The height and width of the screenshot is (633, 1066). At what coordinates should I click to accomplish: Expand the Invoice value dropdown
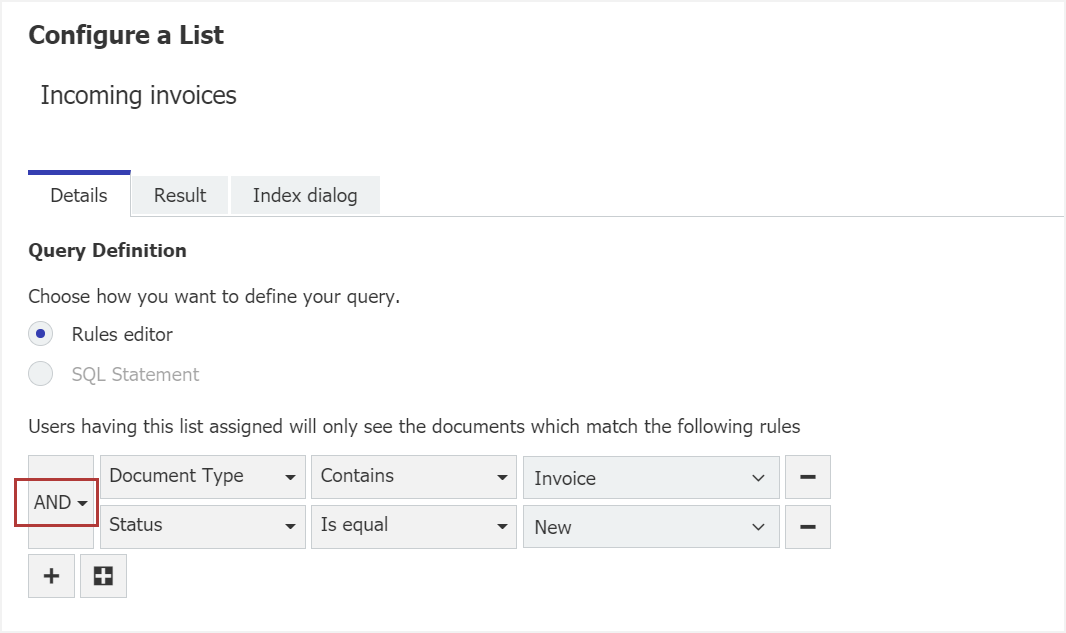650,478
